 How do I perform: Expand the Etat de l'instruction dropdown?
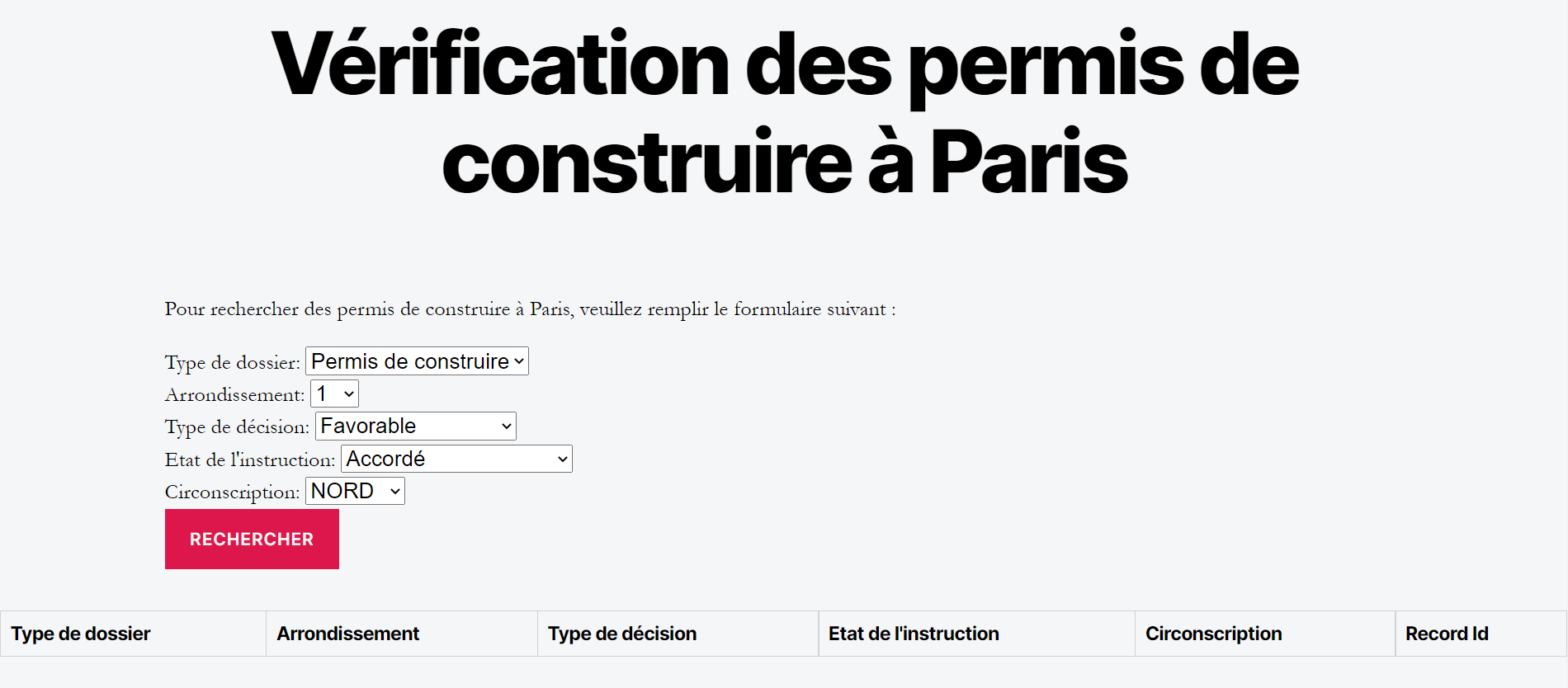[x=456, y=459]
